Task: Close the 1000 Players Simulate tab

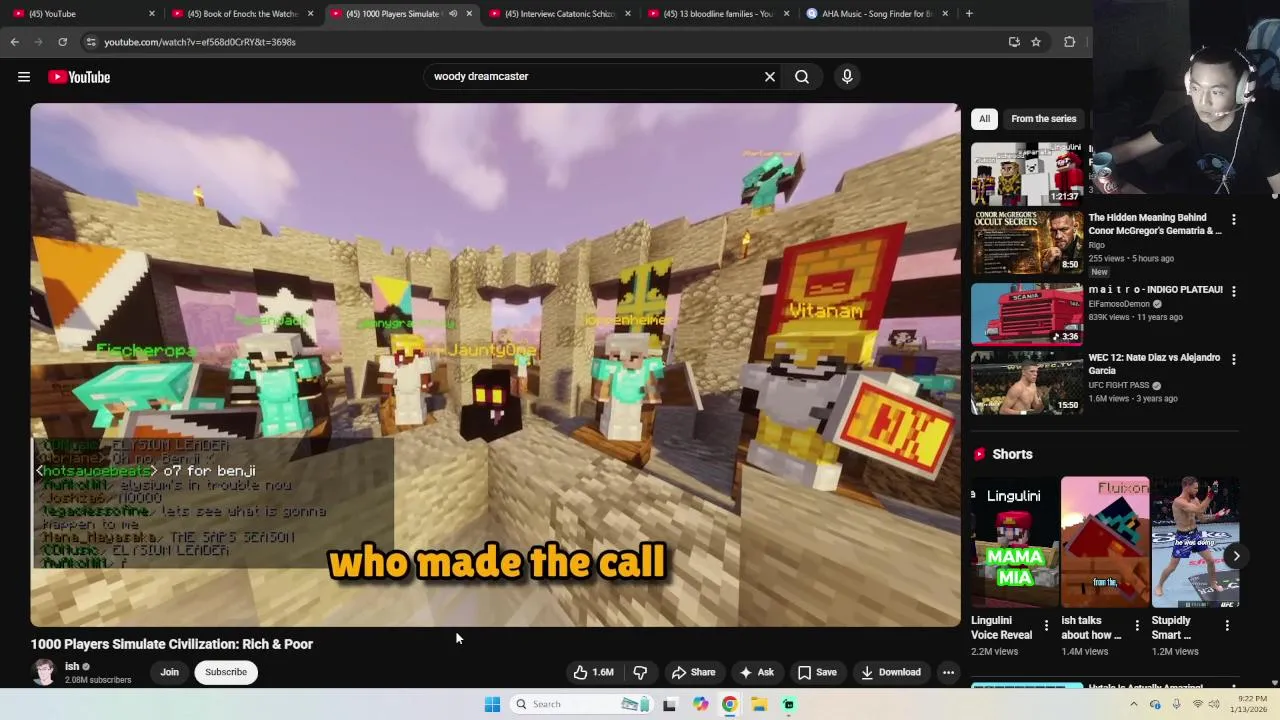Action: pos(469,14)
